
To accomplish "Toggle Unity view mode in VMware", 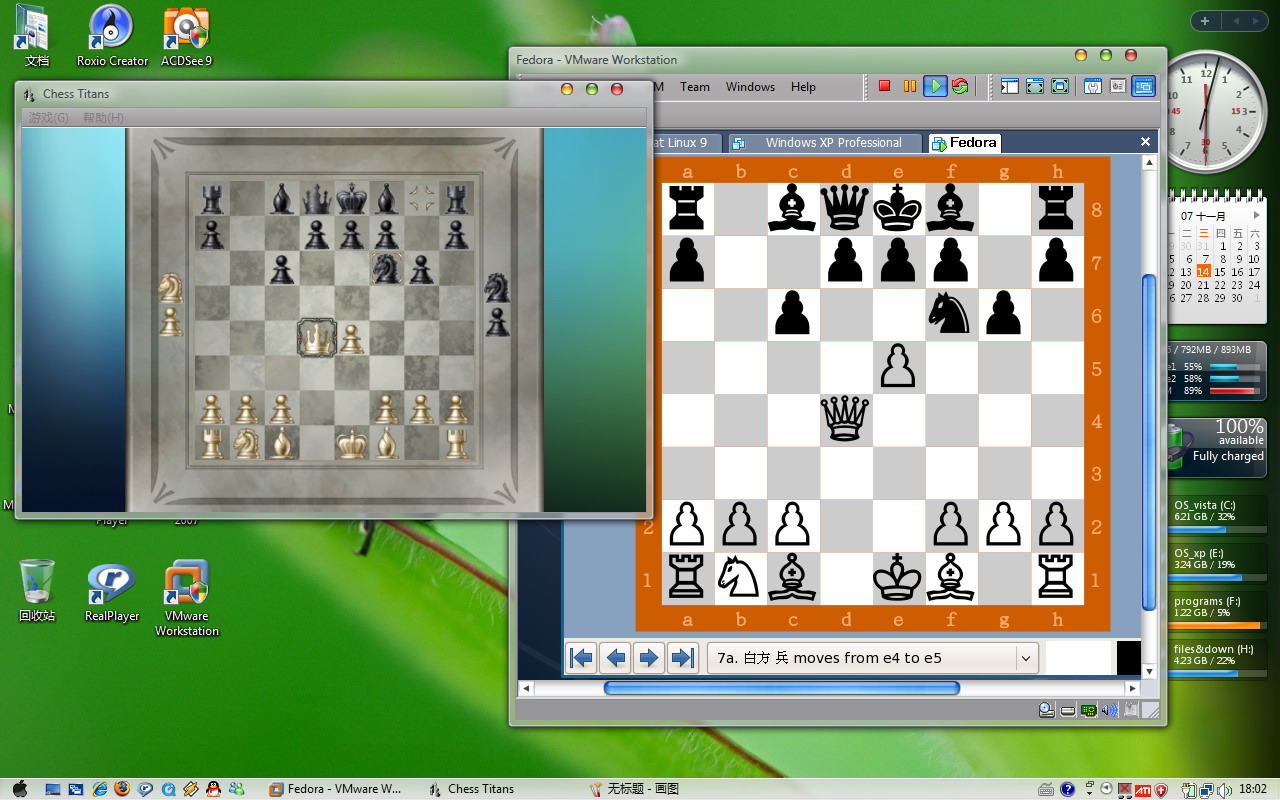I will [x=1059, y=86].
